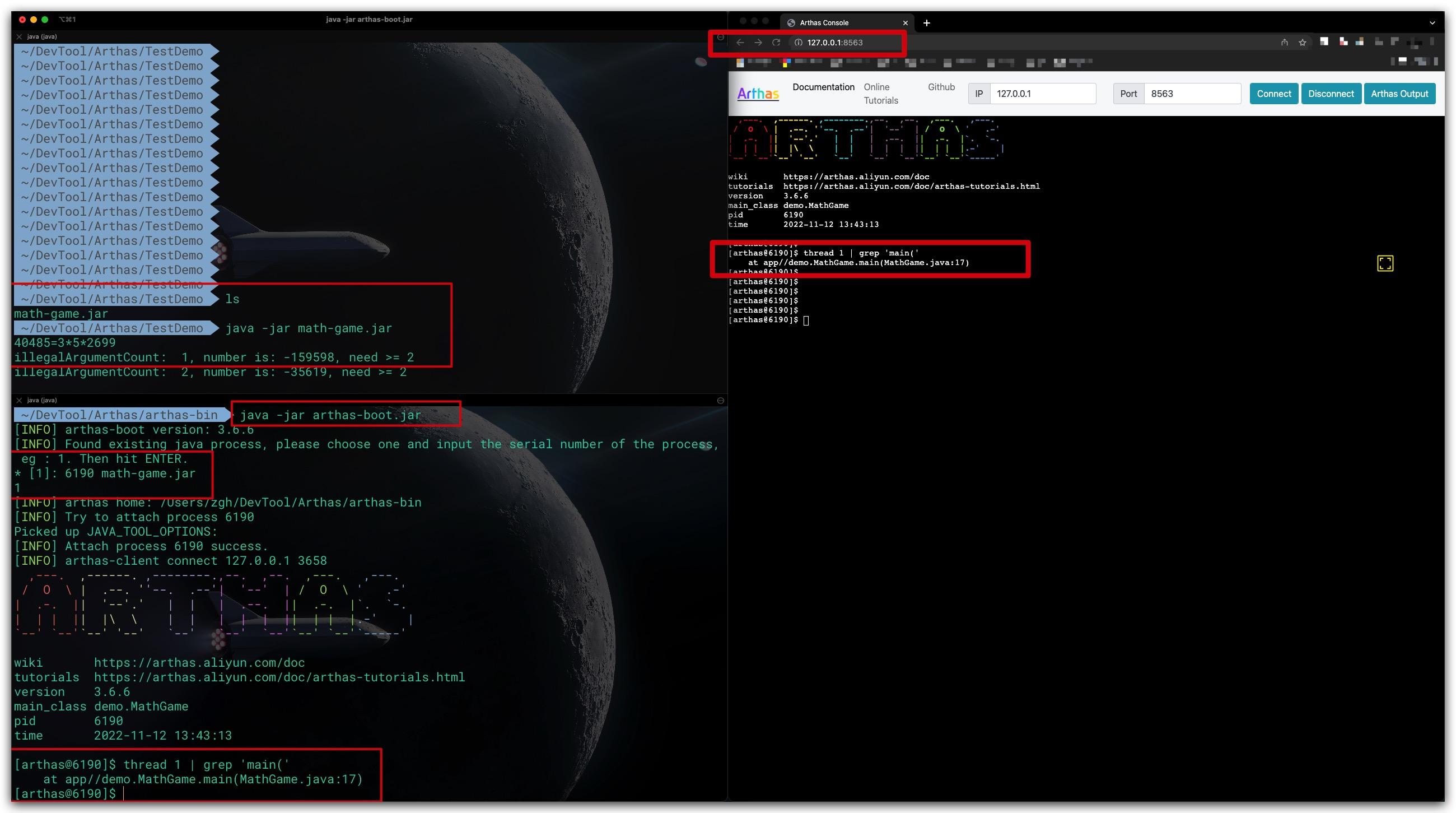
Task: Click the site info icon in the address bar
Action: (x=798, y=43)
